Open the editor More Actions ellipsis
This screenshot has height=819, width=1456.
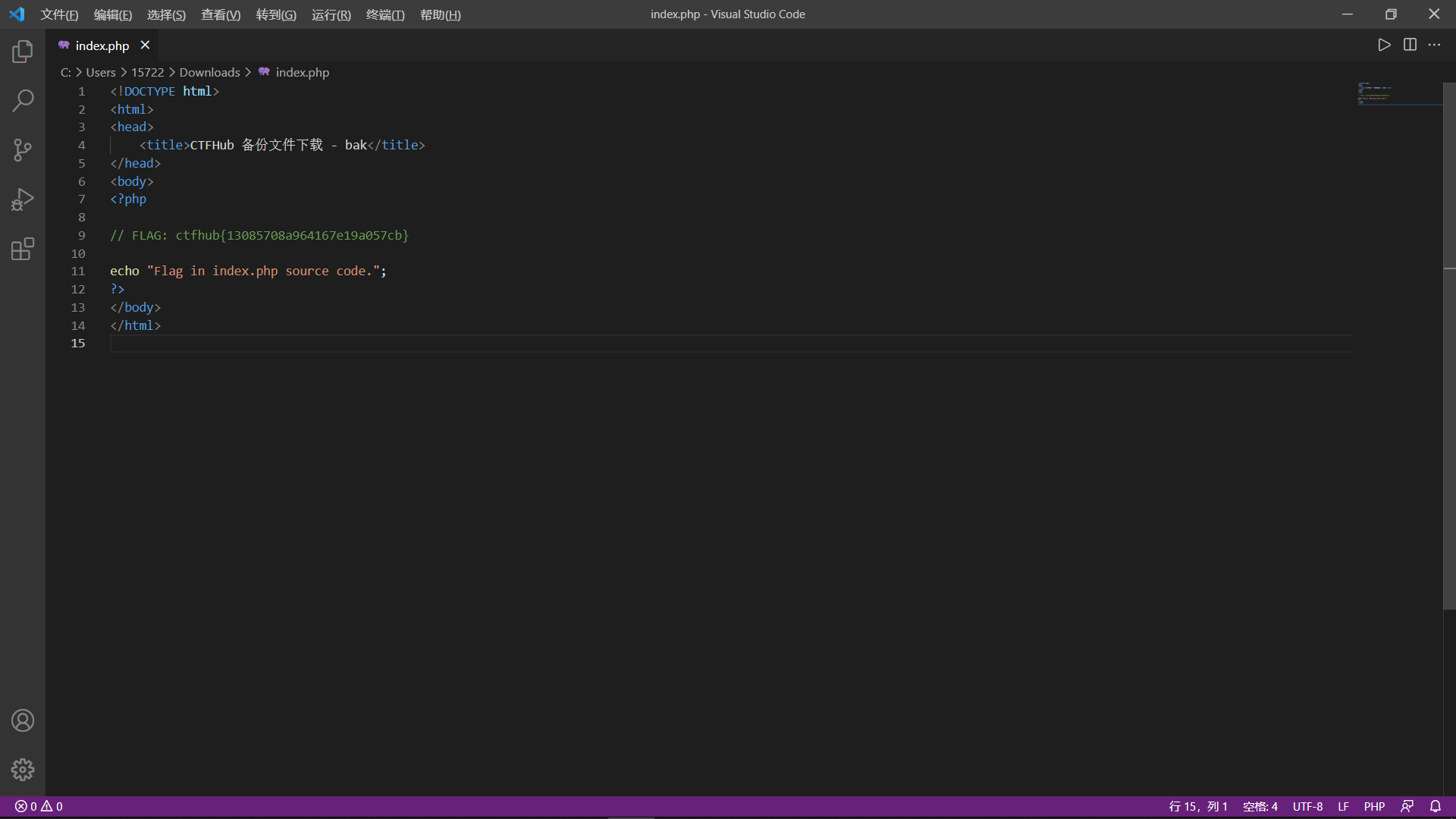[x=1434, y=45]
